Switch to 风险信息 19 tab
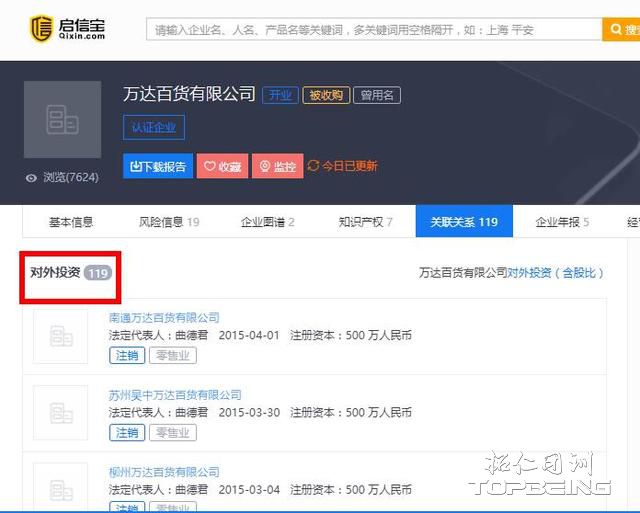 click(x=169, y=222)
